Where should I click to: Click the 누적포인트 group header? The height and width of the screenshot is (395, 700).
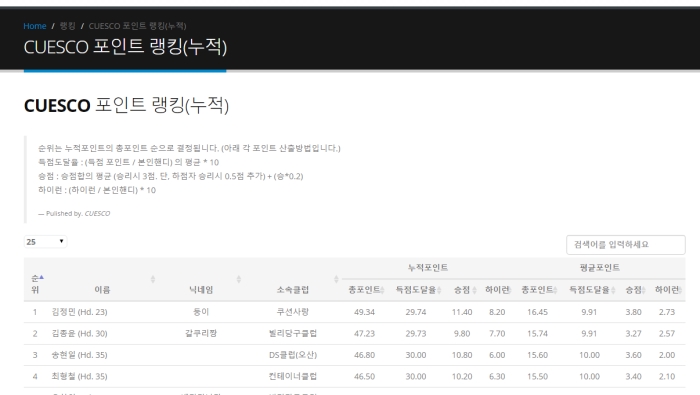[x=428, y=268]
